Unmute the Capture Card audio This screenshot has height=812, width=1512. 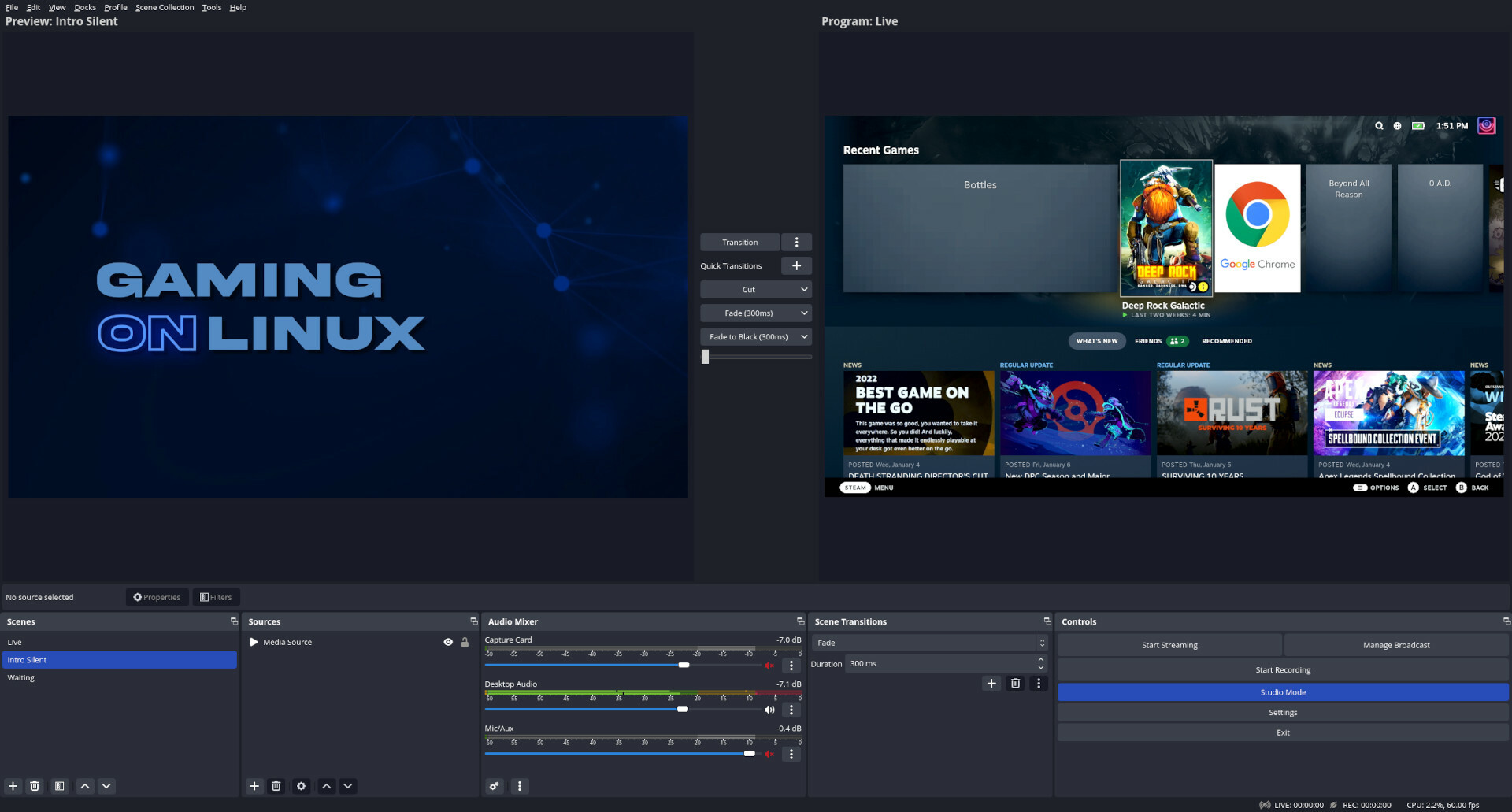click(x=769, y=666)
